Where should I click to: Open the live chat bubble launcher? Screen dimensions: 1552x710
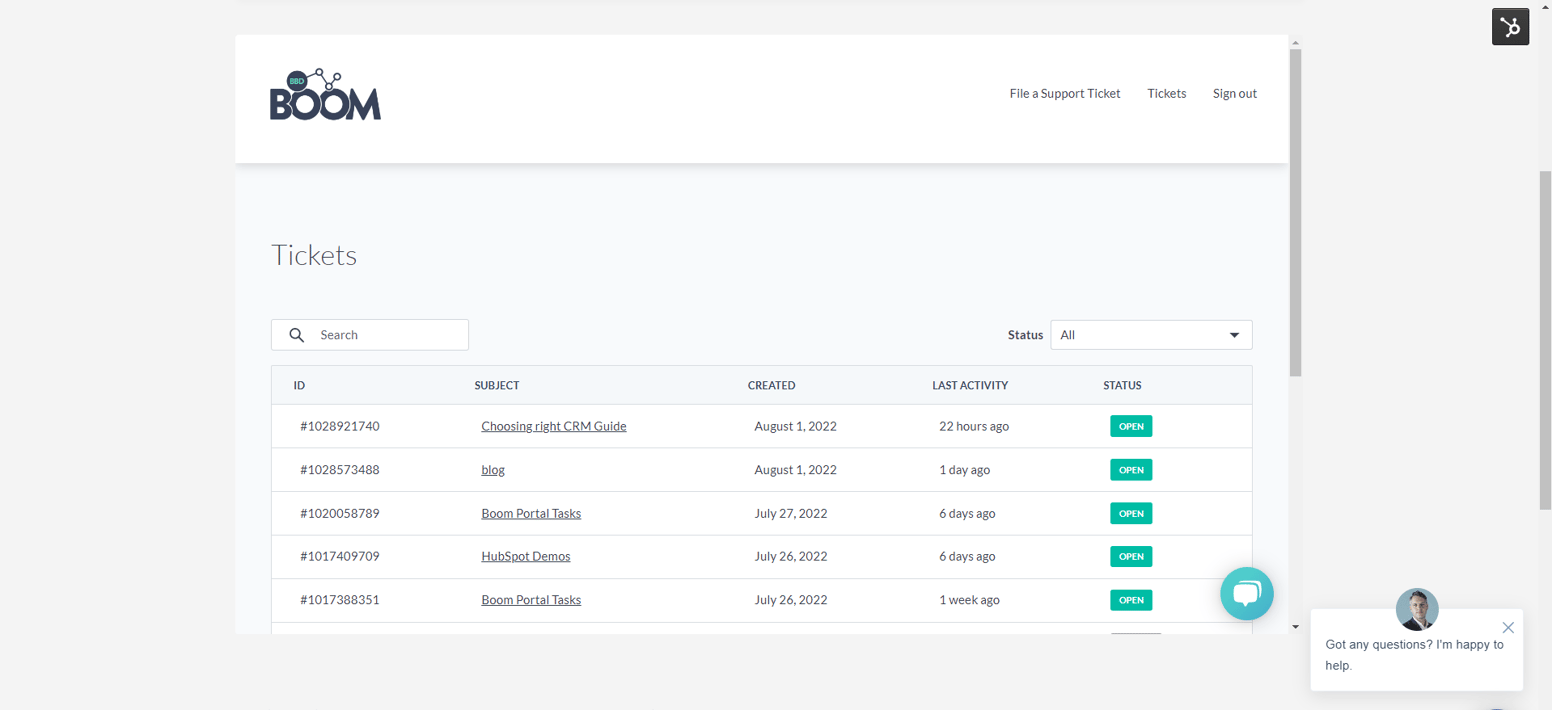pyautogui.click(x=1246, y=593)
